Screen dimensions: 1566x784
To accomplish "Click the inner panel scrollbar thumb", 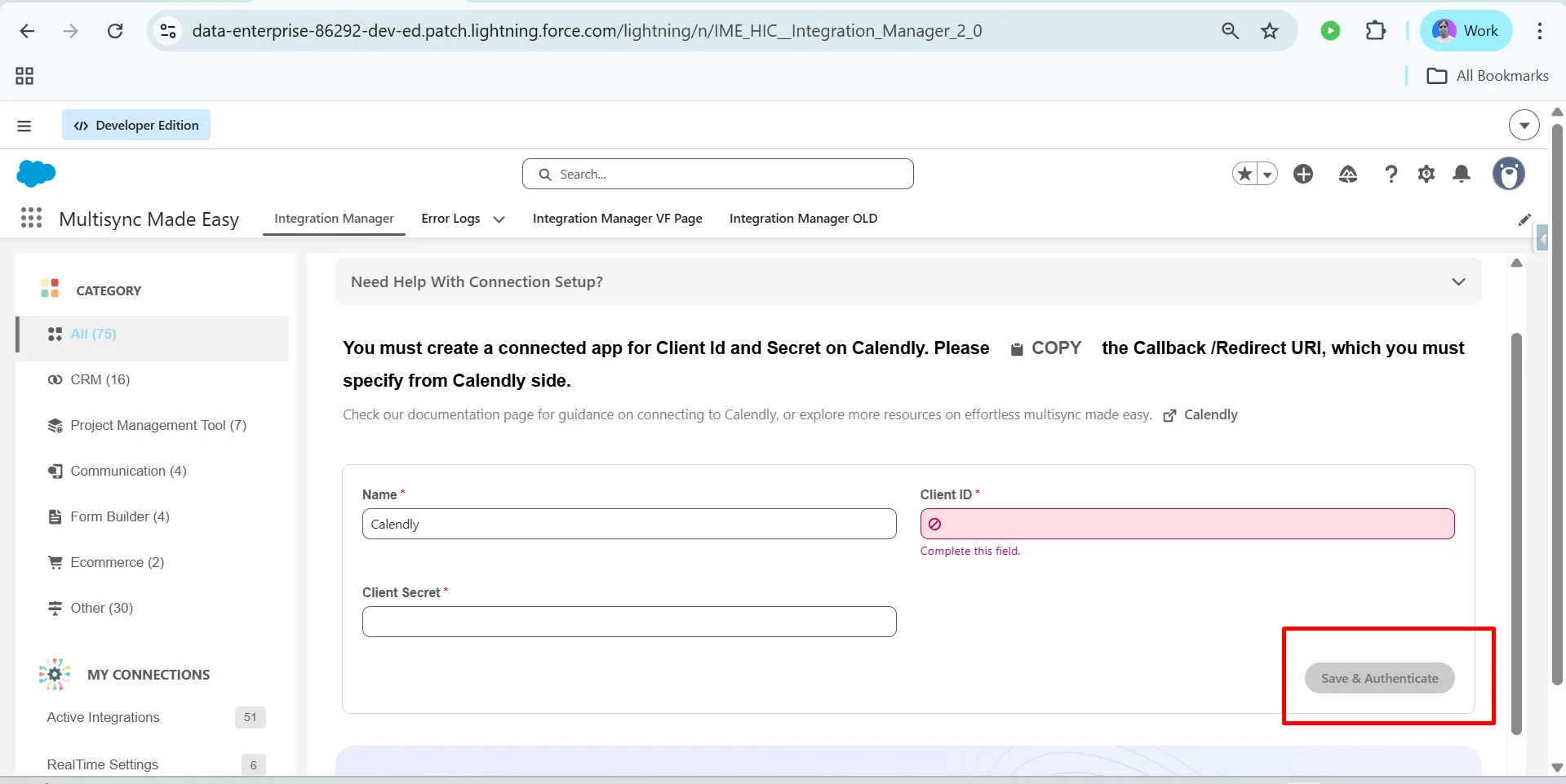I will click(x=1516, y=534).
